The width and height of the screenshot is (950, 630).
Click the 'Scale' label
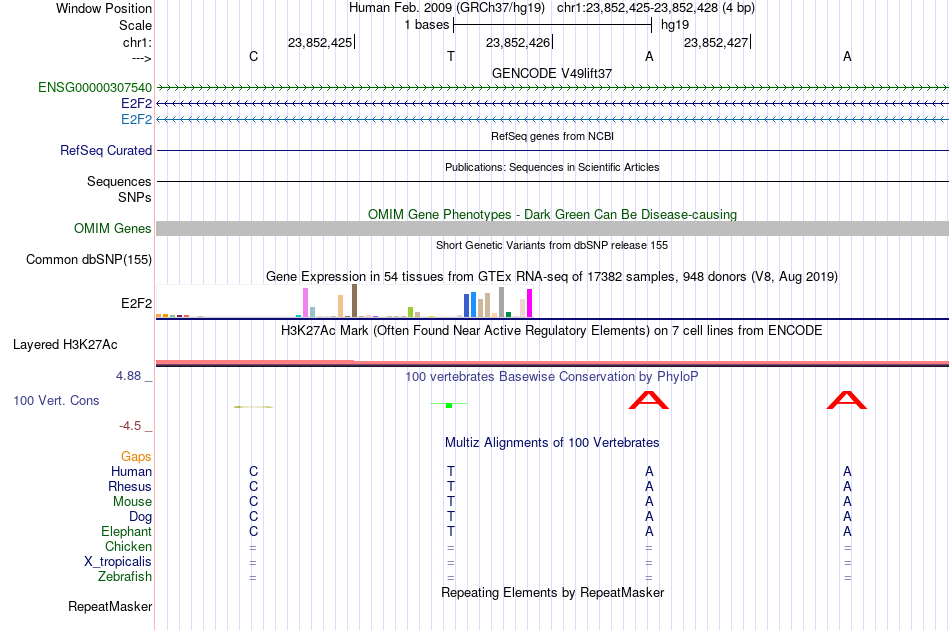click(135, 25)
